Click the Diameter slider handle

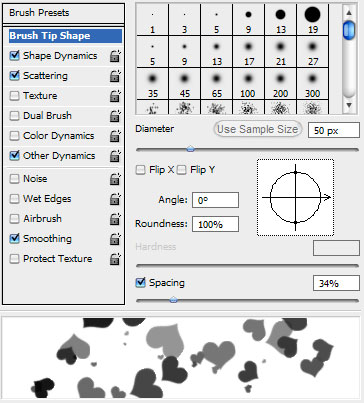tap(190, 149)
